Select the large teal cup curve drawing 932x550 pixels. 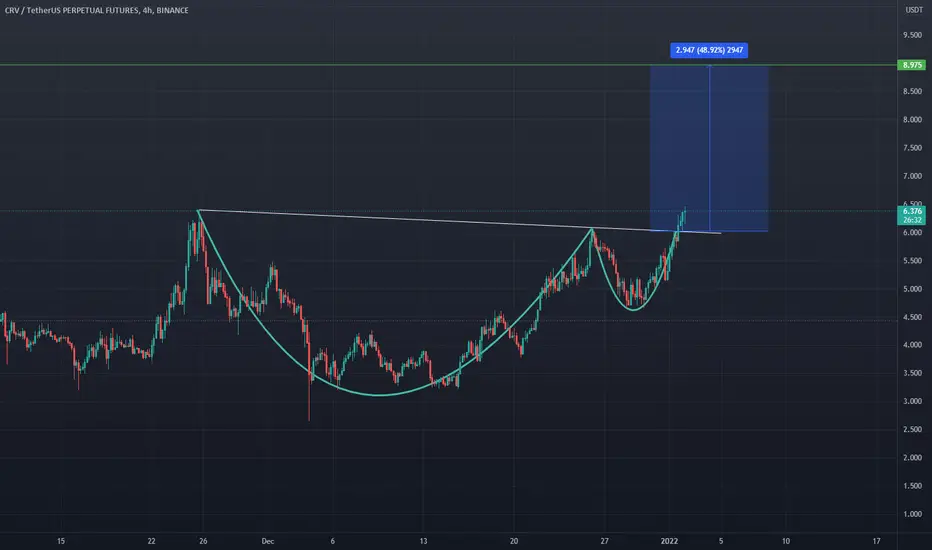coord(380,395)
